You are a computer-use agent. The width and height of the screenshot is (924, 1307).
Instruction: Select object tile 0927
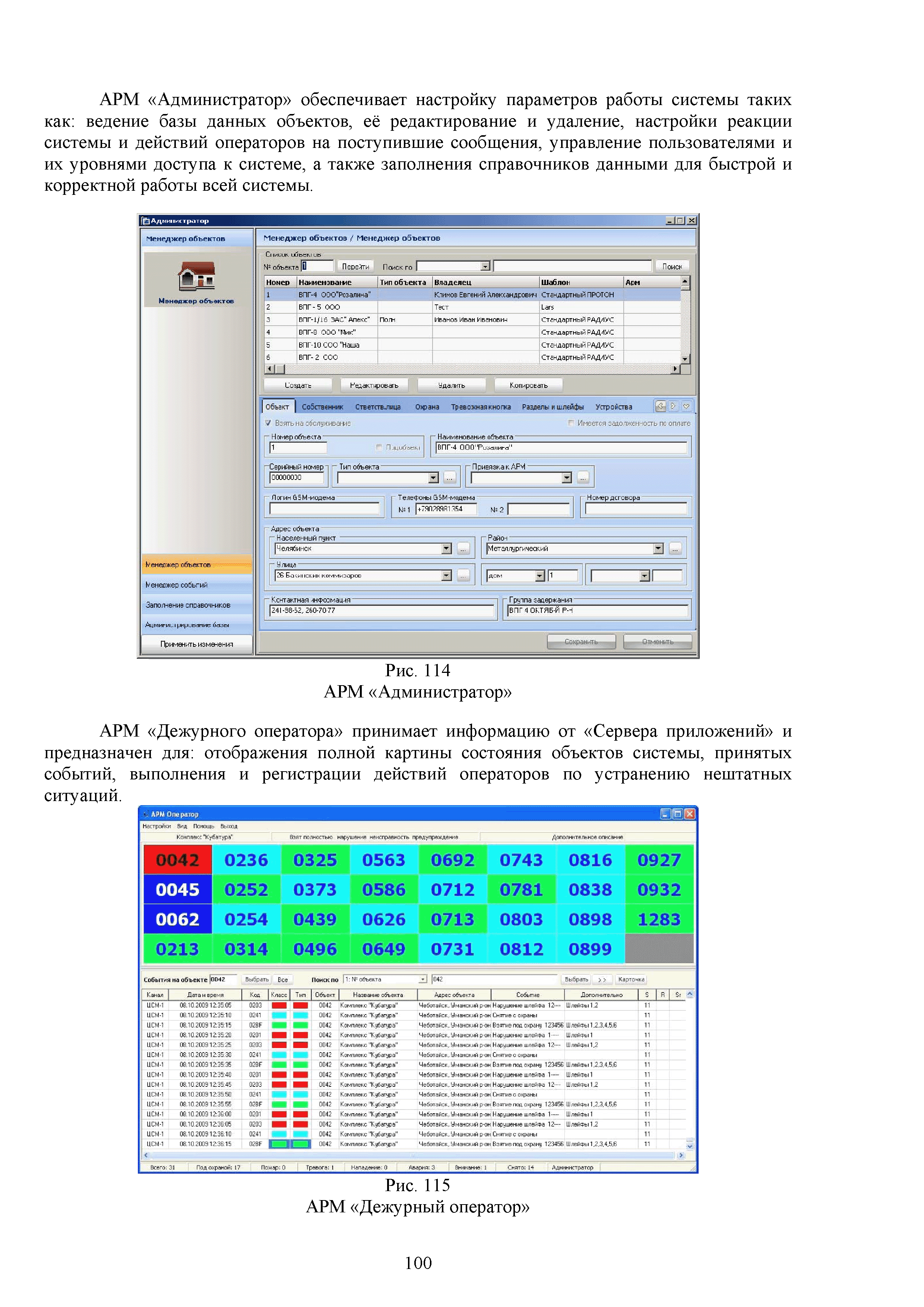(659, 860)
